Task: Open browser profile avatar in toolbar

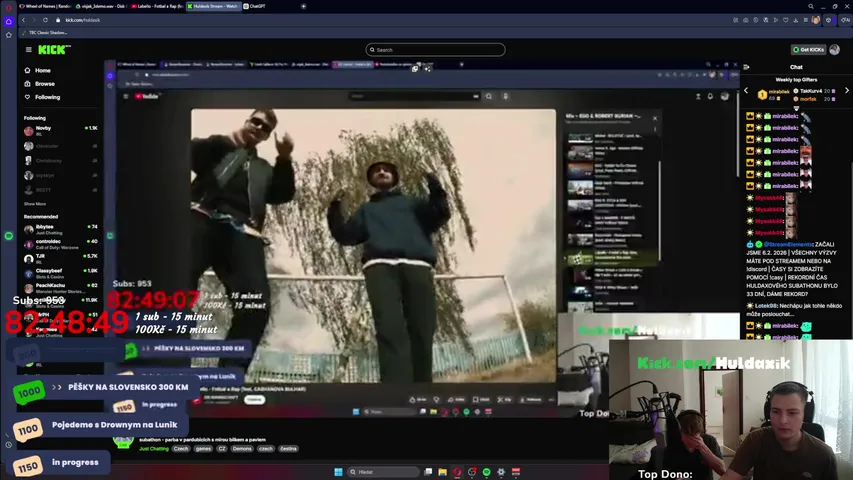Action: [815, 20]
